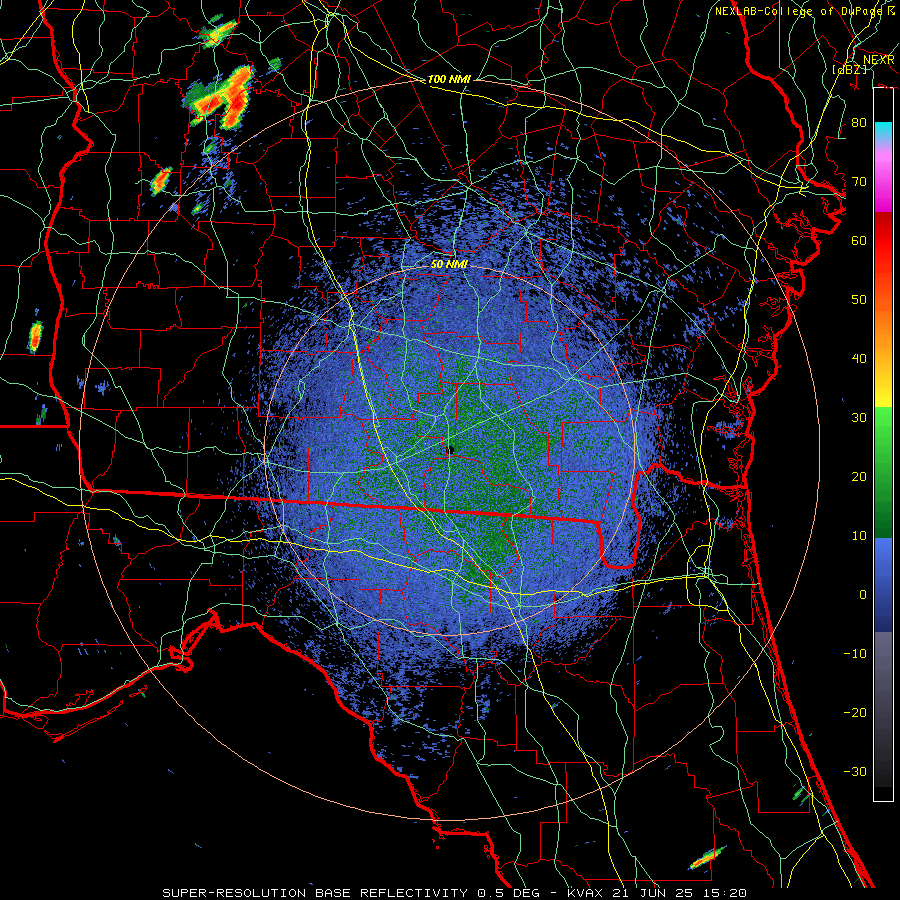Click the '50 NMI' range ring label
The width and height of the screenshot is (900, 900).
(x=449, y=264)
